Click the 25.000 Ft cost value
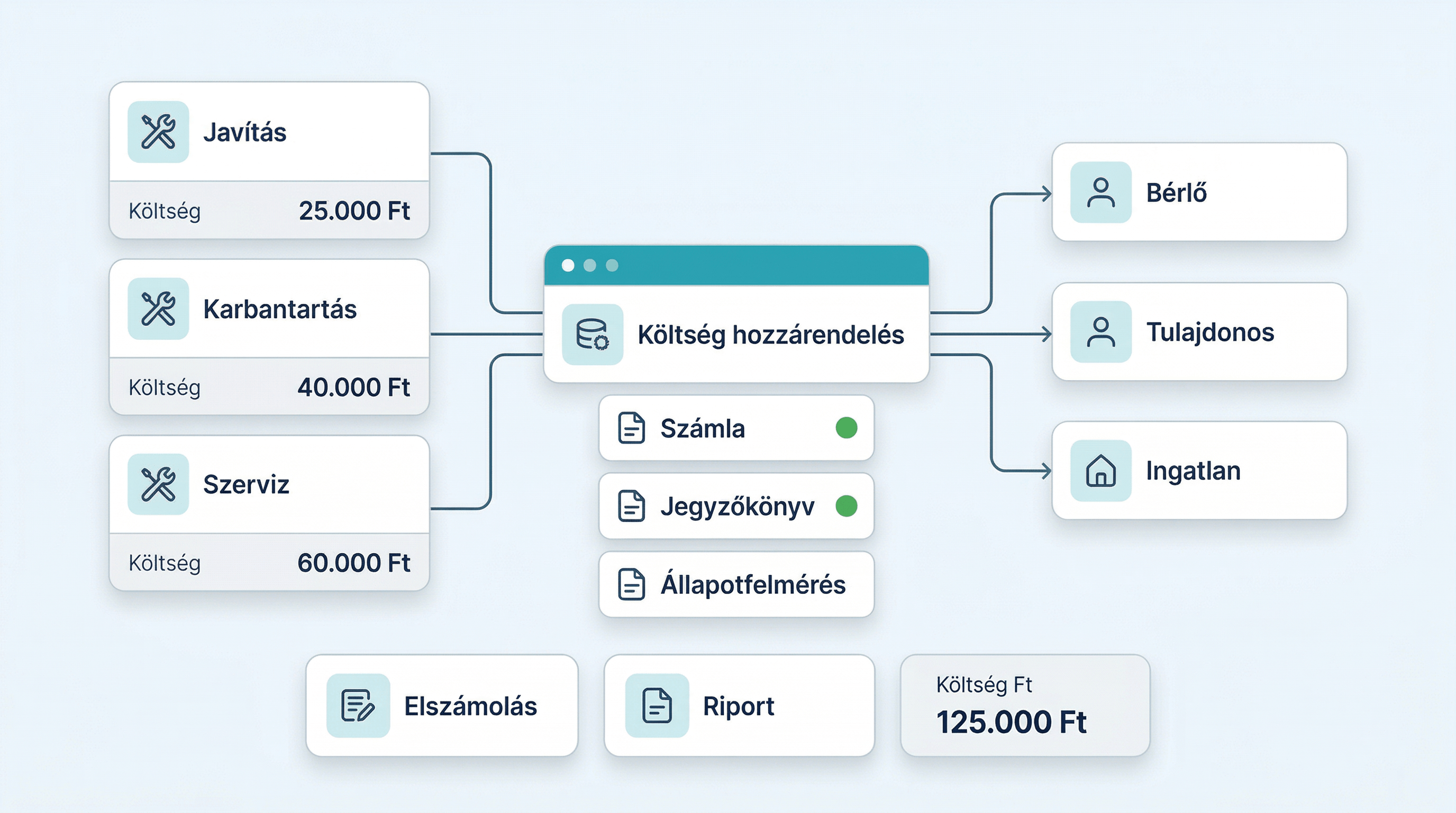The image size is (1456, 813). 354,211
